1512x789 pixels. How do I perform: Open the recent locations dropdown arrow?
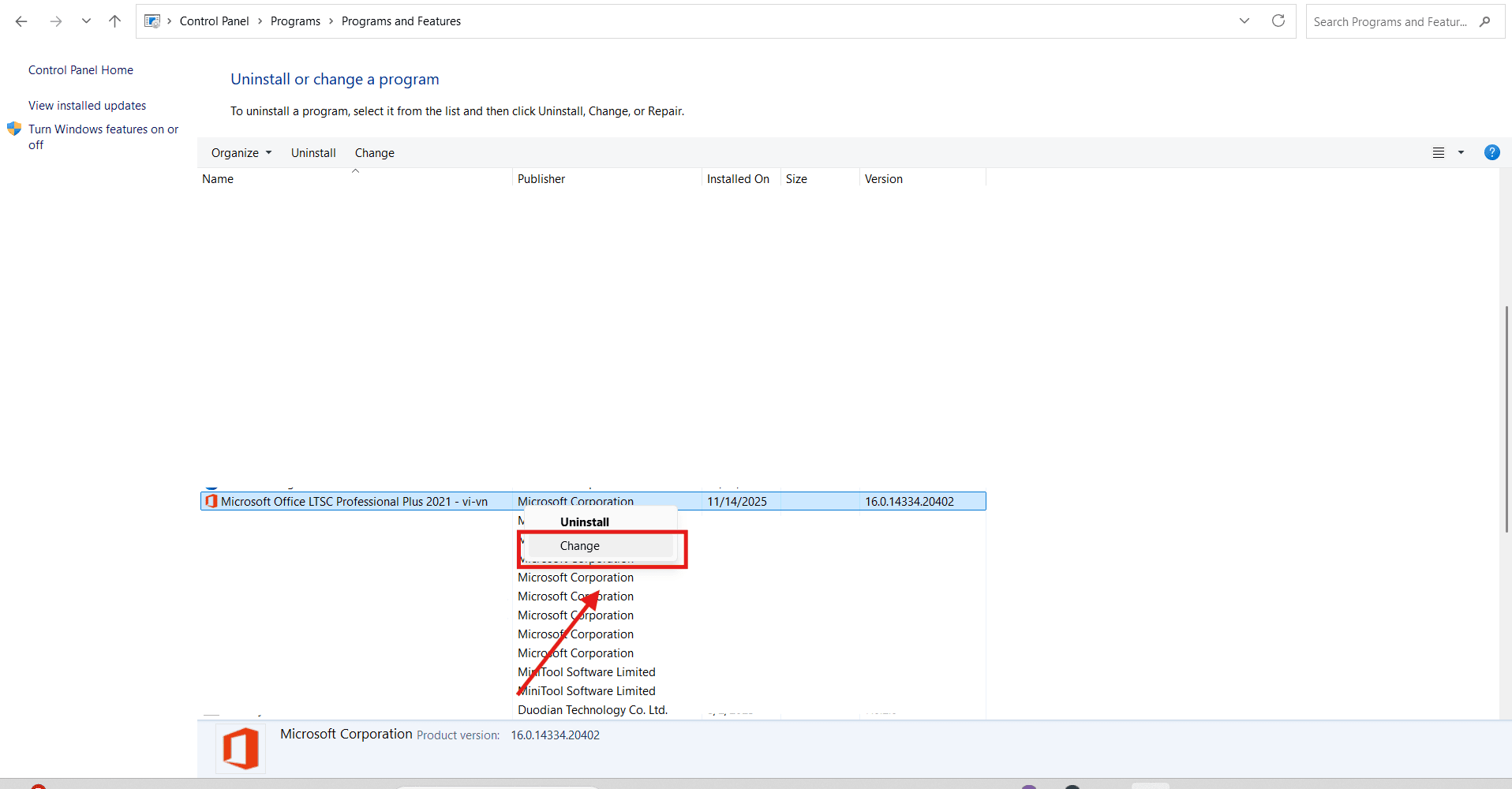pyautogui.click(x=86, y=21)
